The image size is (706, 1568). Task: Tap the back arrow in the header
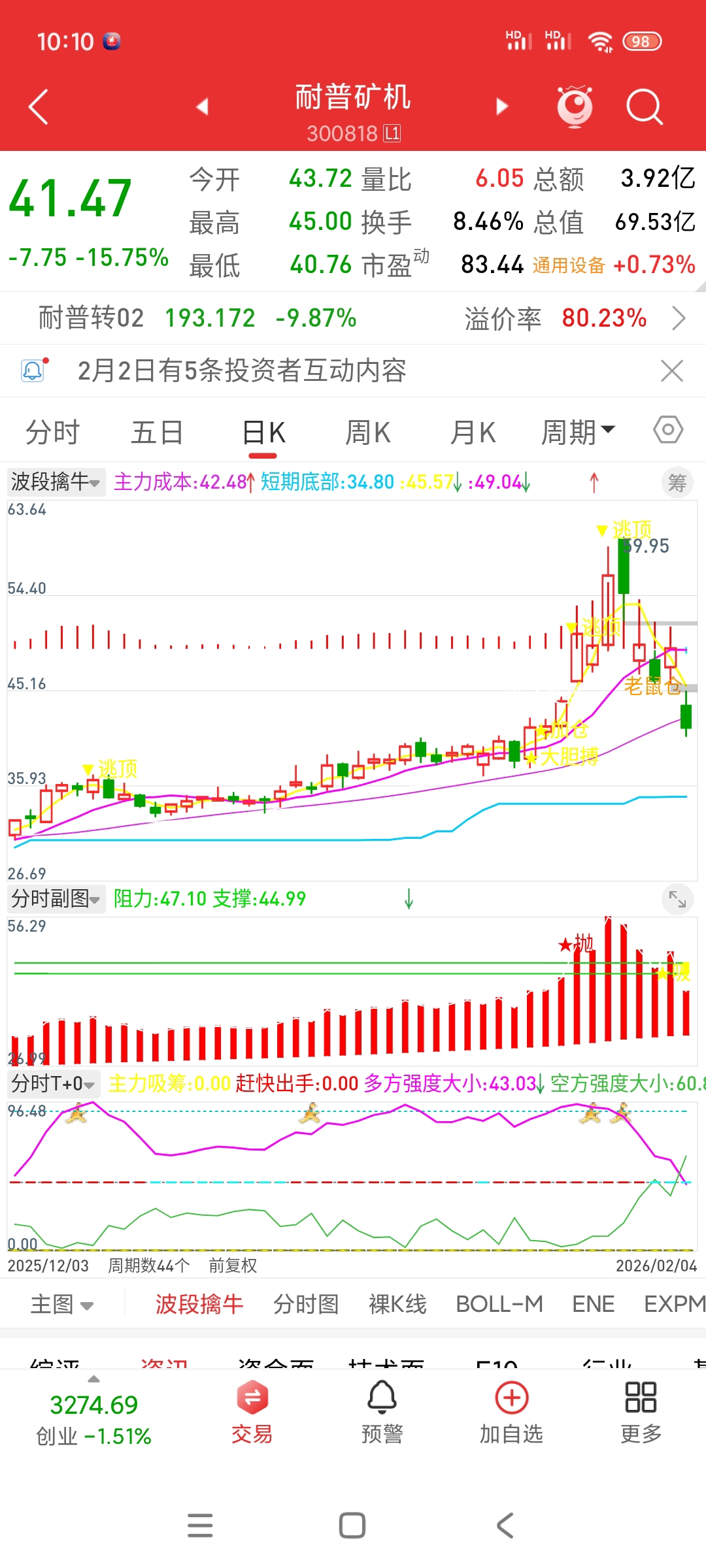tap(39, 106)
